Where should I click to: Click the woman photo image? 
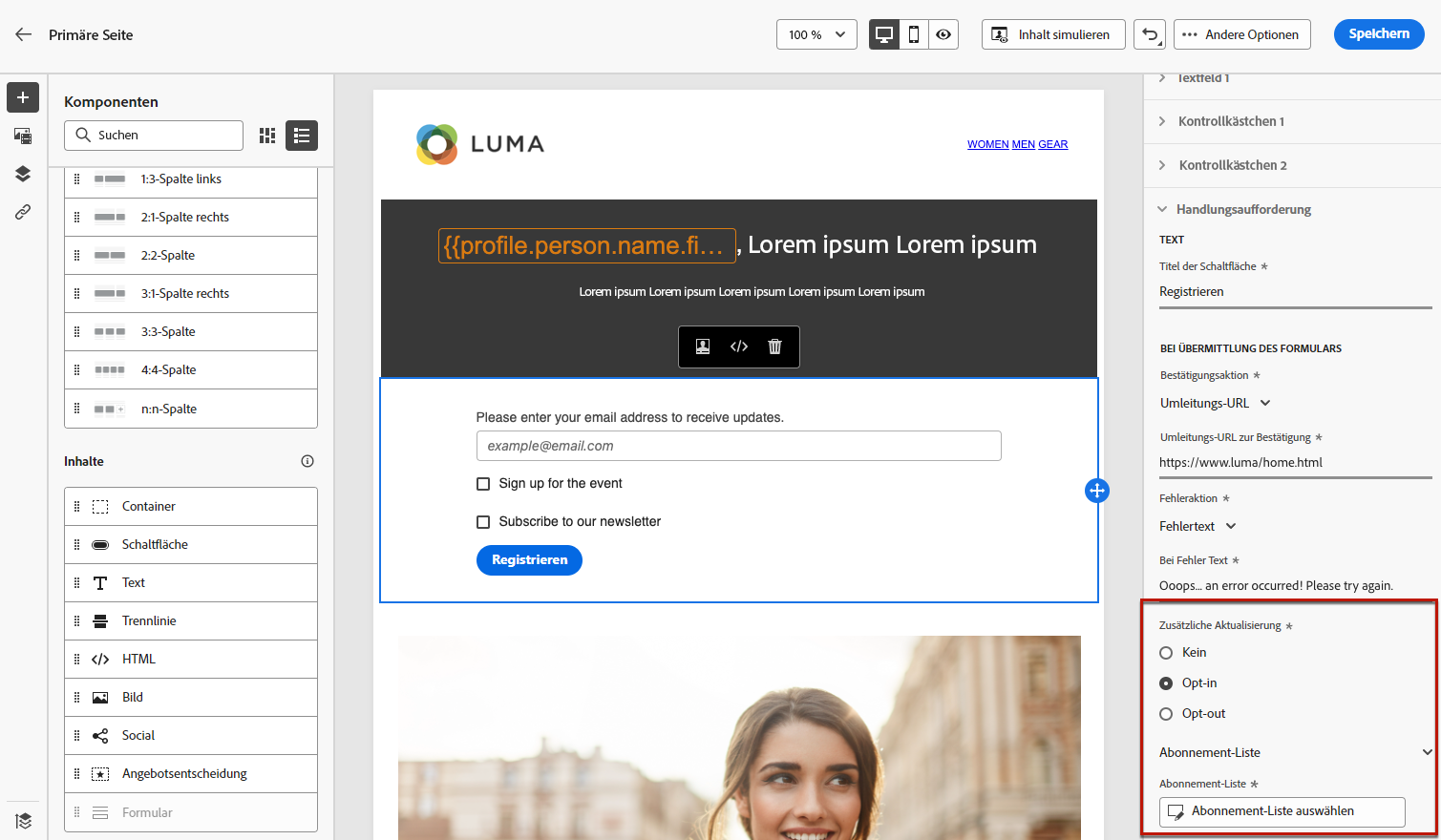[x=739, y=738]
